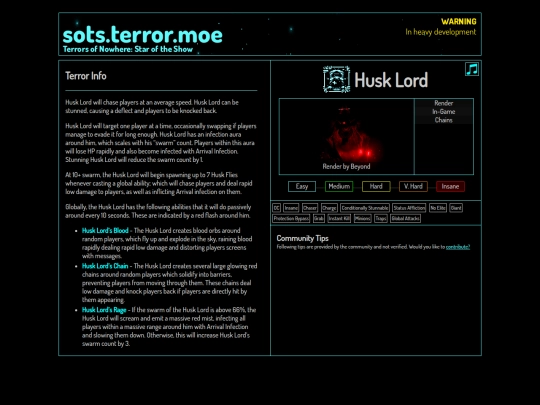Screen dimensions: 540x405
Task: Choose the Hard difficulty button
Action: [x=376, y=186]
